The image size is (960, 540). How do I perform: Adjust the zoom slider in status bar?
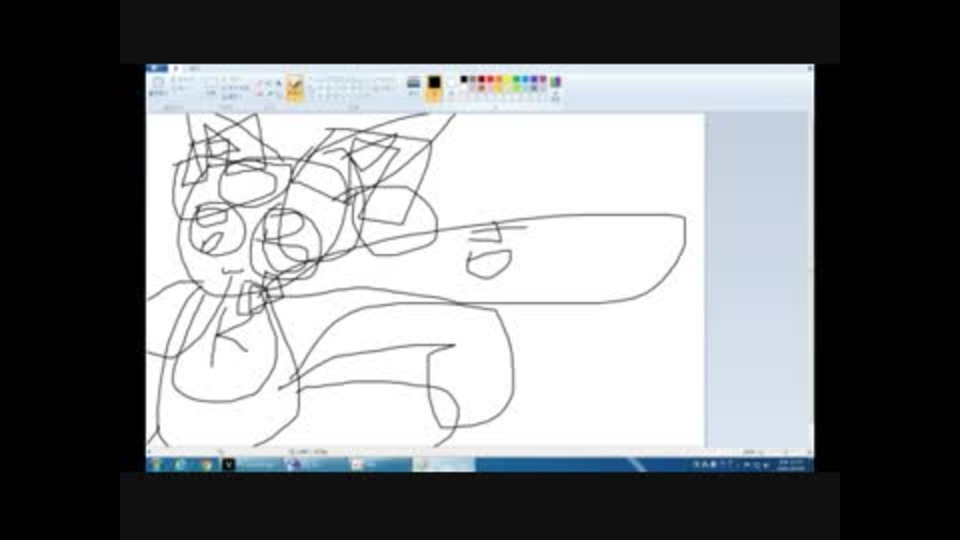[786, 452]
